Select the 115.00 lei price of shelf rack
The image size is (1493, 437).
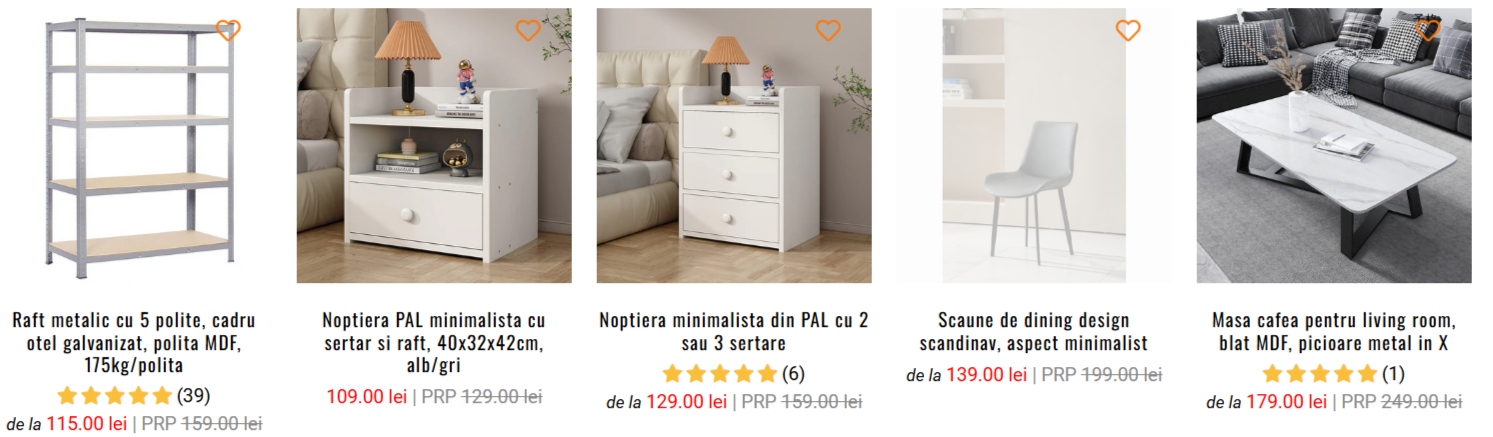coord(87,424)
